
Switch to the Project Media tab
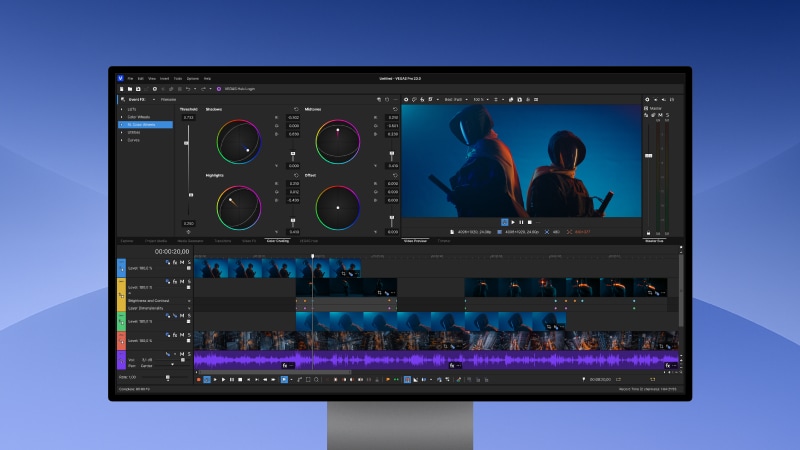[157, 241]
